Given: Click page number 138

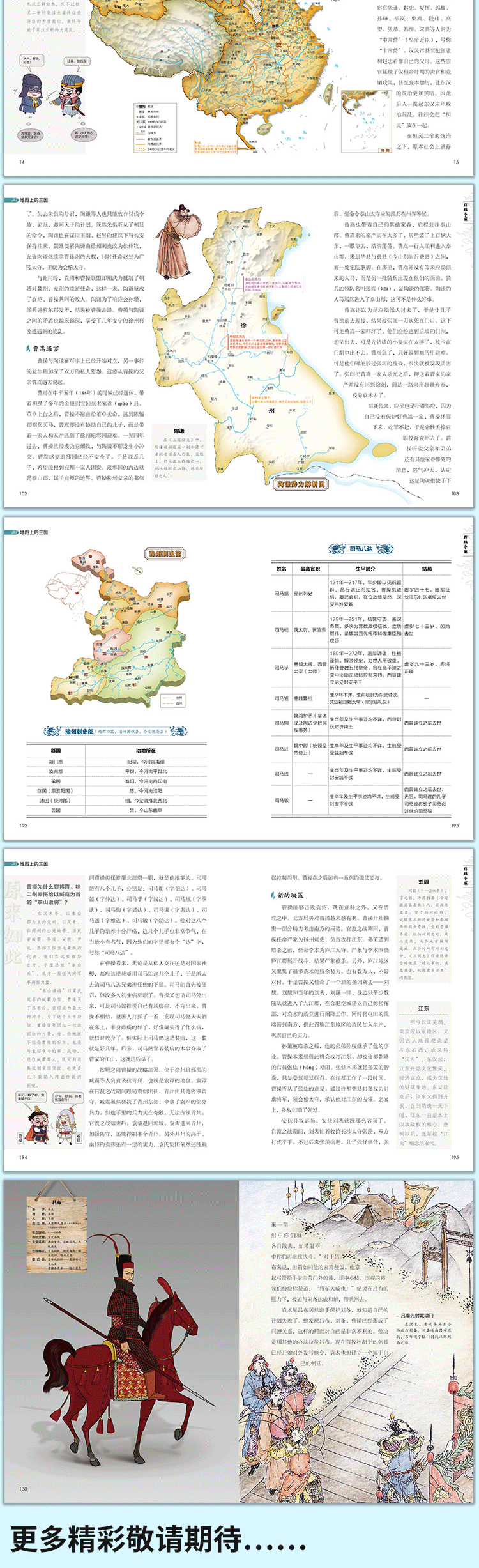Looking at the screenshot, I should 23,1489.
